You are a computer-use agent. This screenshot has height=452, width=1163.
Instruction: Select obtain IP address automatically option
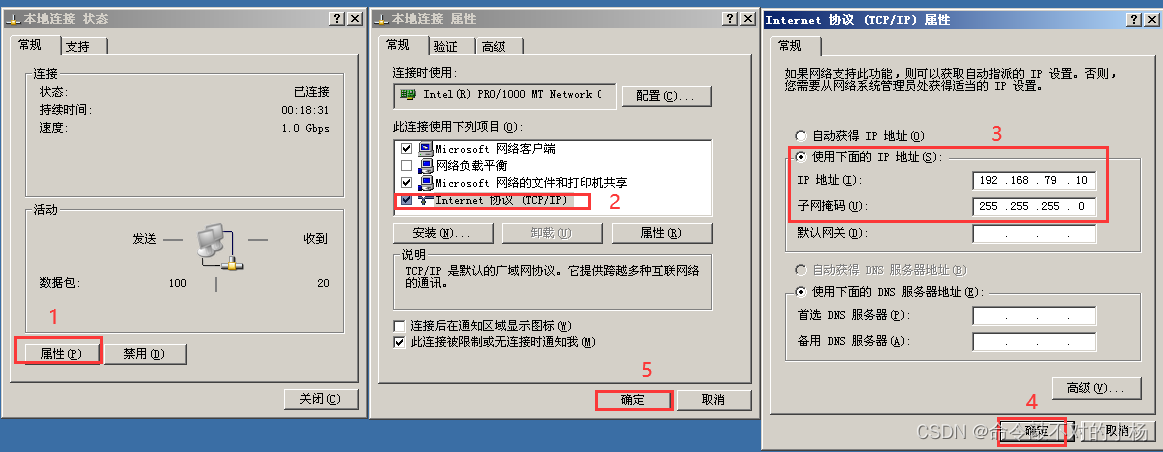click(800, 137)
